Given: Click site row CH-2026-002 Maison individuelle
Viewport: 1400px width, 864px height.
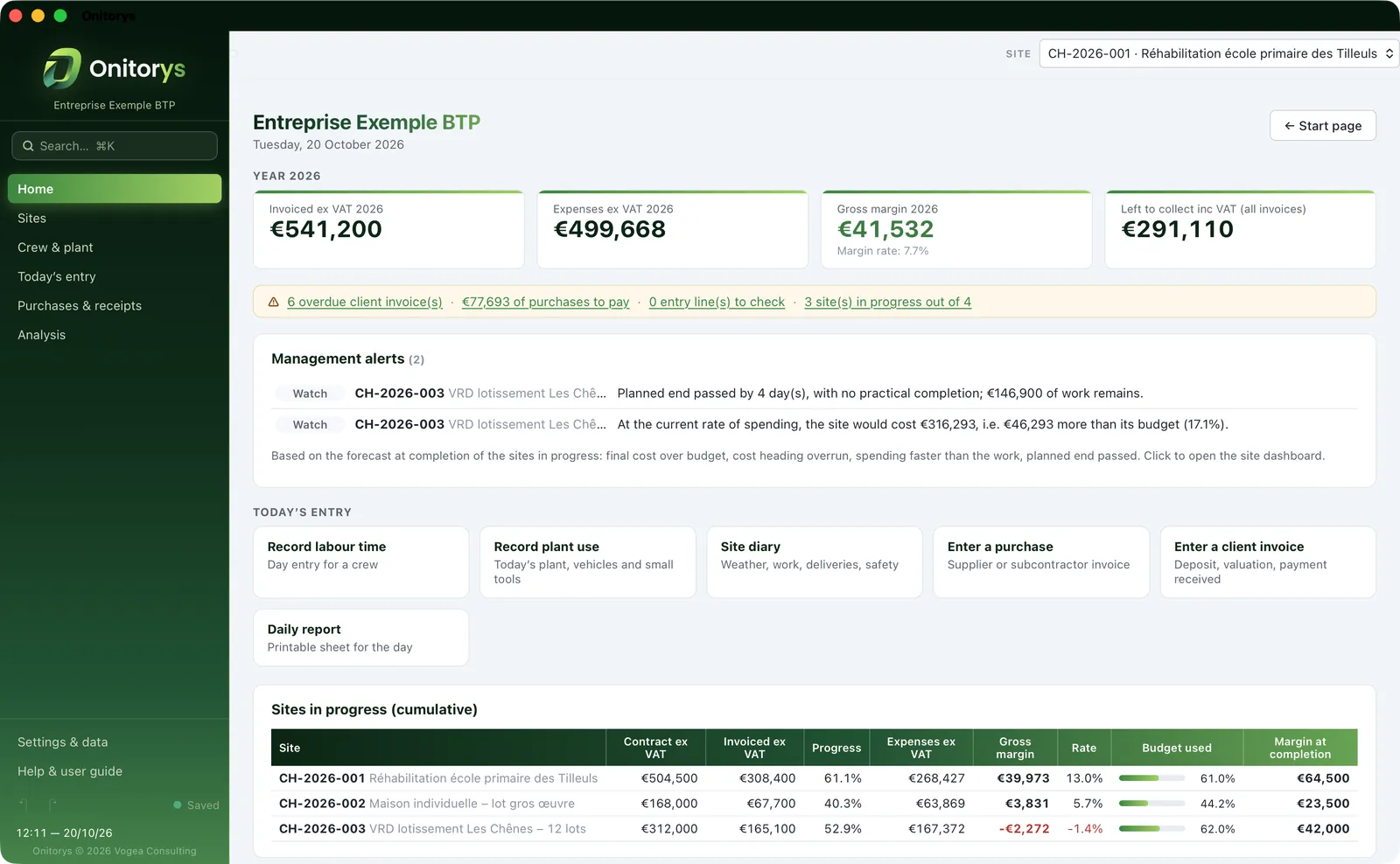Looking at the screenshot, I should click(814, 804).
